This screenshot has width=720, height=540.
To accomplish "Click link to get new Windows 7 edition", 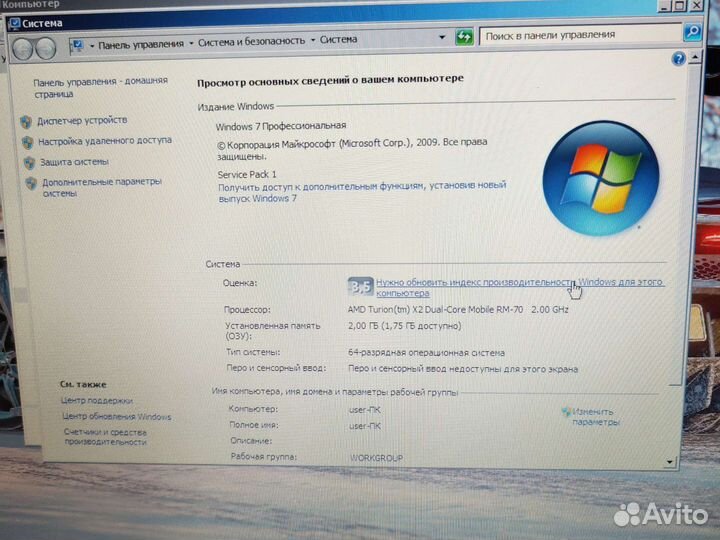I will coord(362,192).
